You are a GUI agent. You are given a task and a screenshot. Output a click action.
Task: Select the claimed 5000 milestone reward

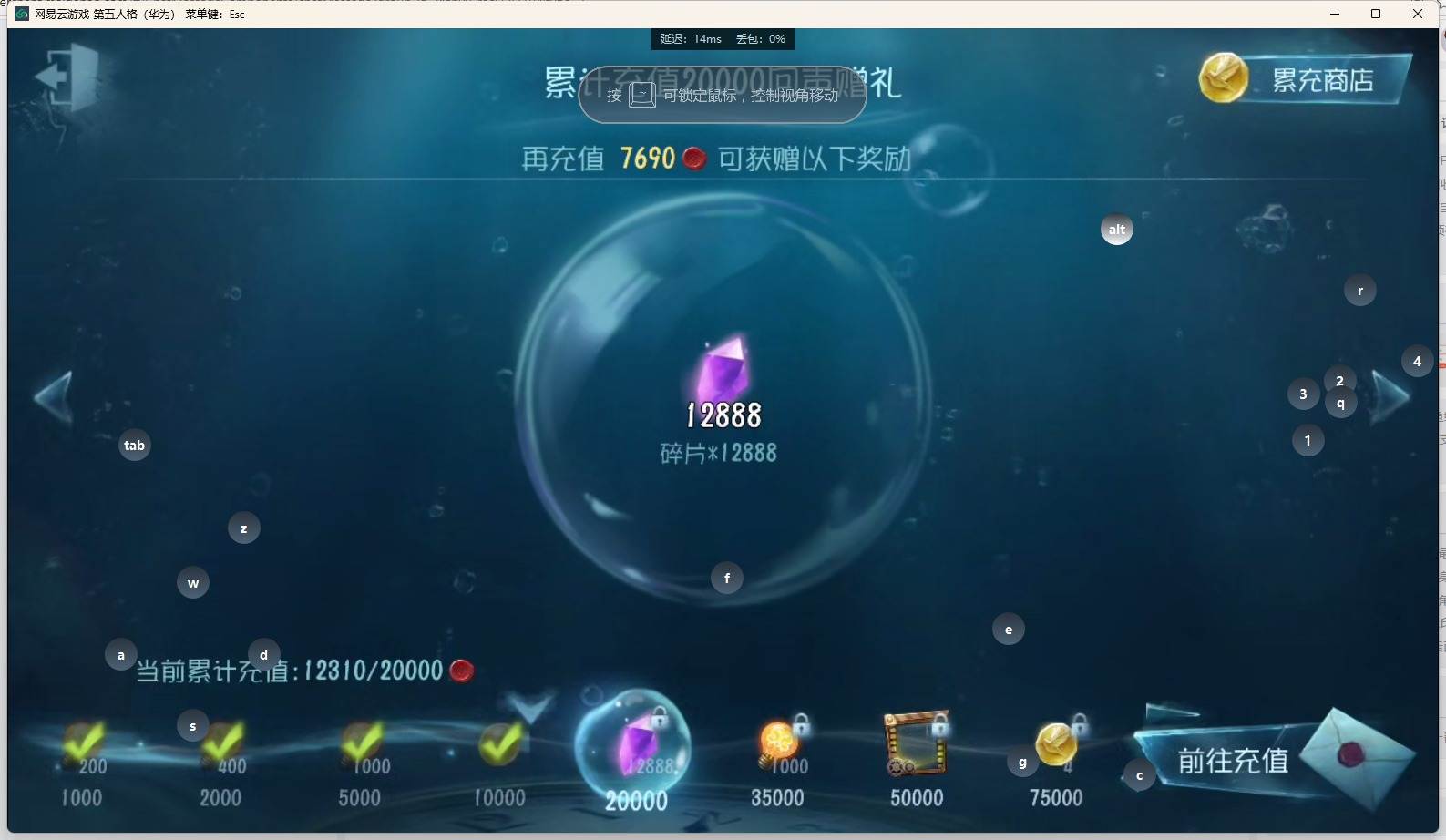[361, 764]
